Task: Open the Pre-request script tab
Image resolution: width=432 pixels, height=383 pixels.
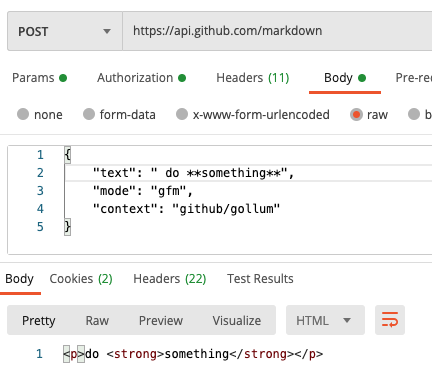Action: (413, 78)
